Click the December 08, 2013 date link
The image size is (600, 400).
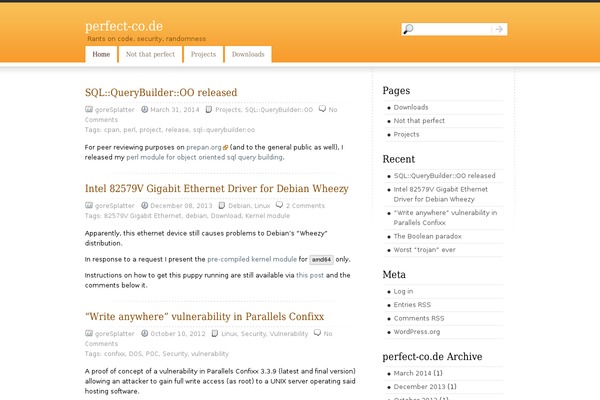click(181, 206)
